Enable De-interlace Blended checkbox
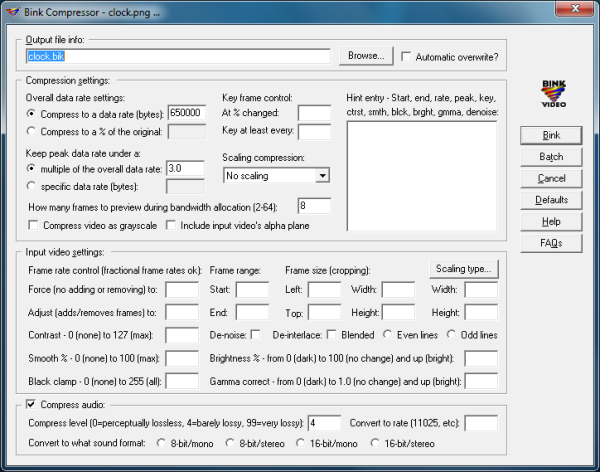This screenshot has width=600, height=472. click(332, 335)
